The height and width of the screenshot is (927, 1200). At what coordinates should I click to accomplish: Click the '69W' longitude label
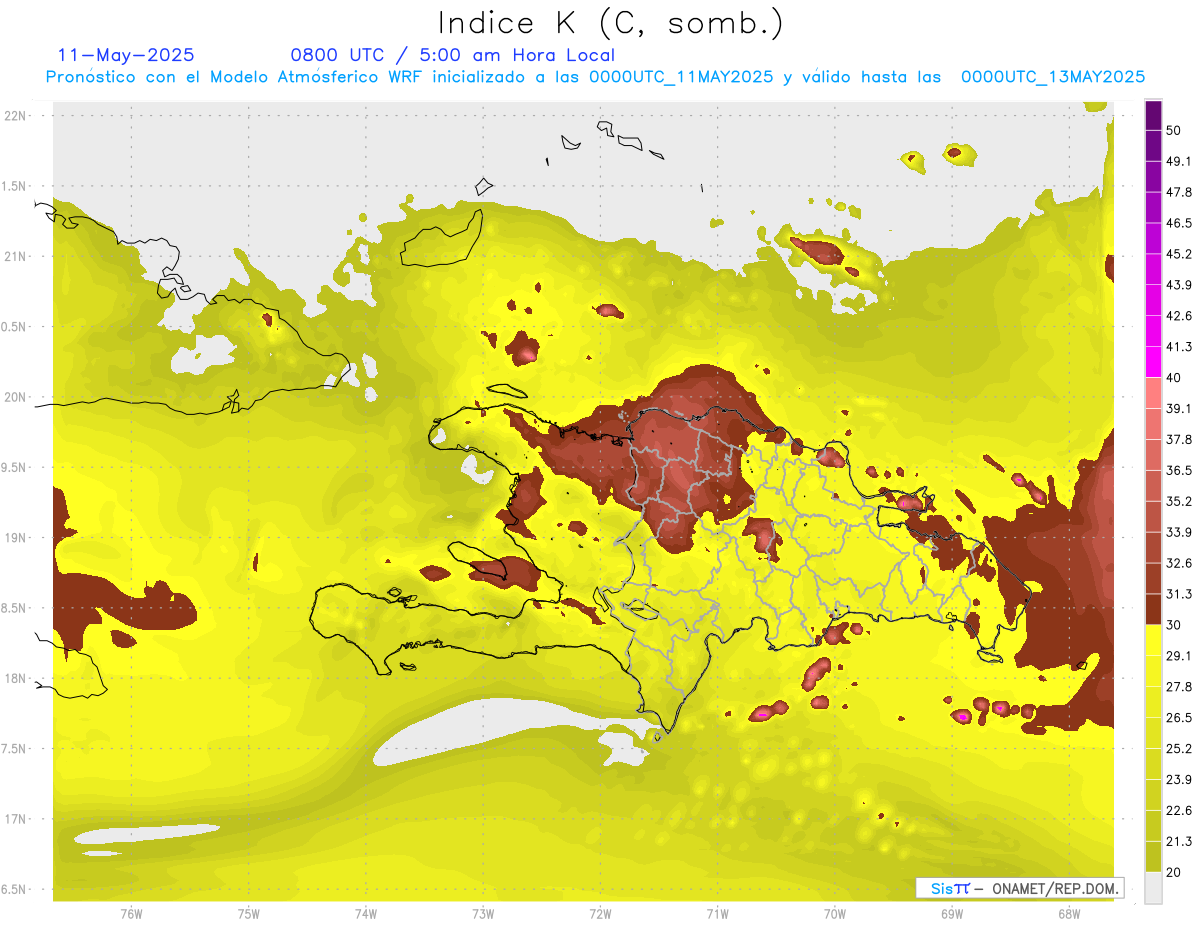click(x=952, y=913)
